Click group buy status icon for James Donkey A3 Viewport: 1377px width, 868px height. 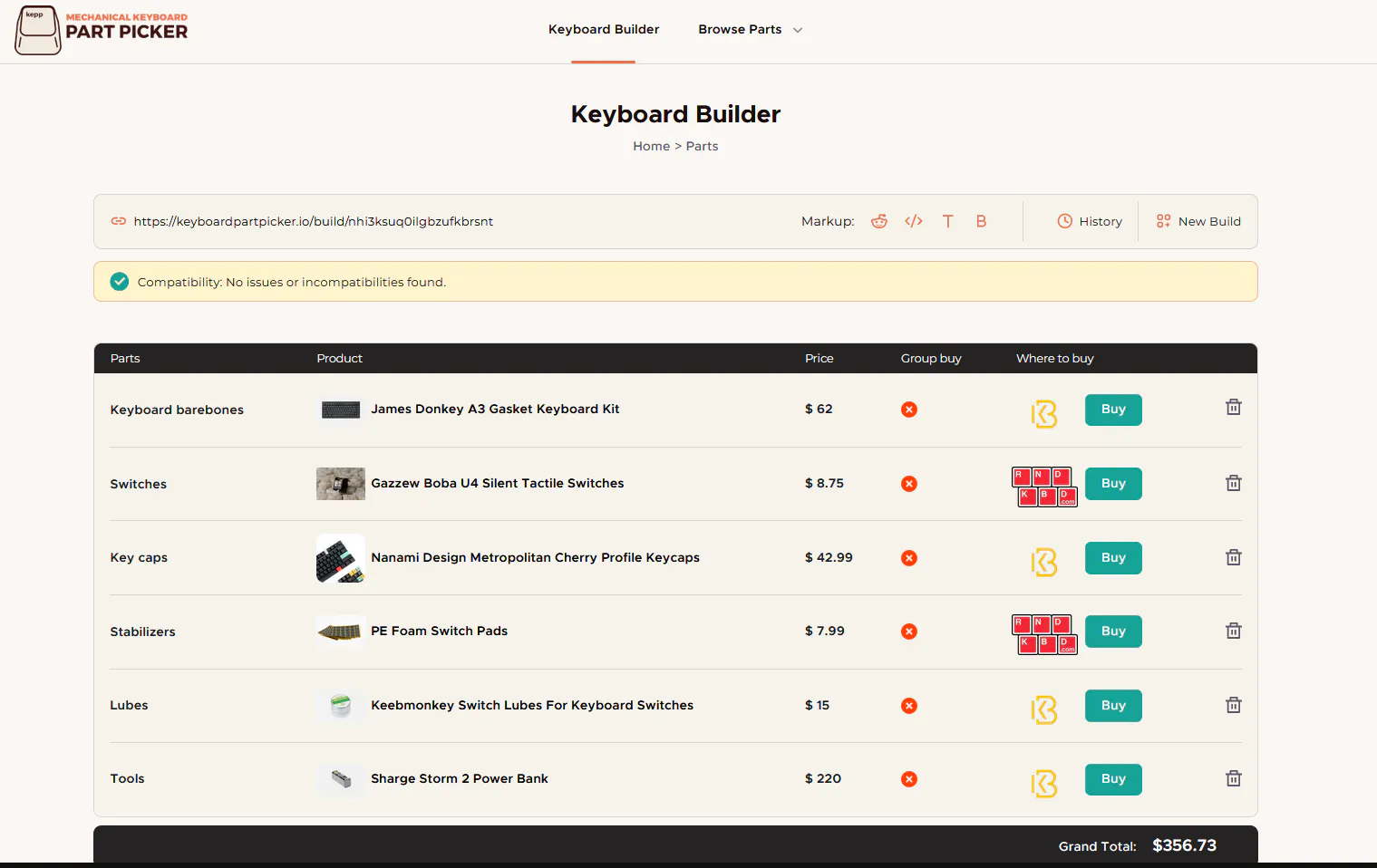[909, 410]
